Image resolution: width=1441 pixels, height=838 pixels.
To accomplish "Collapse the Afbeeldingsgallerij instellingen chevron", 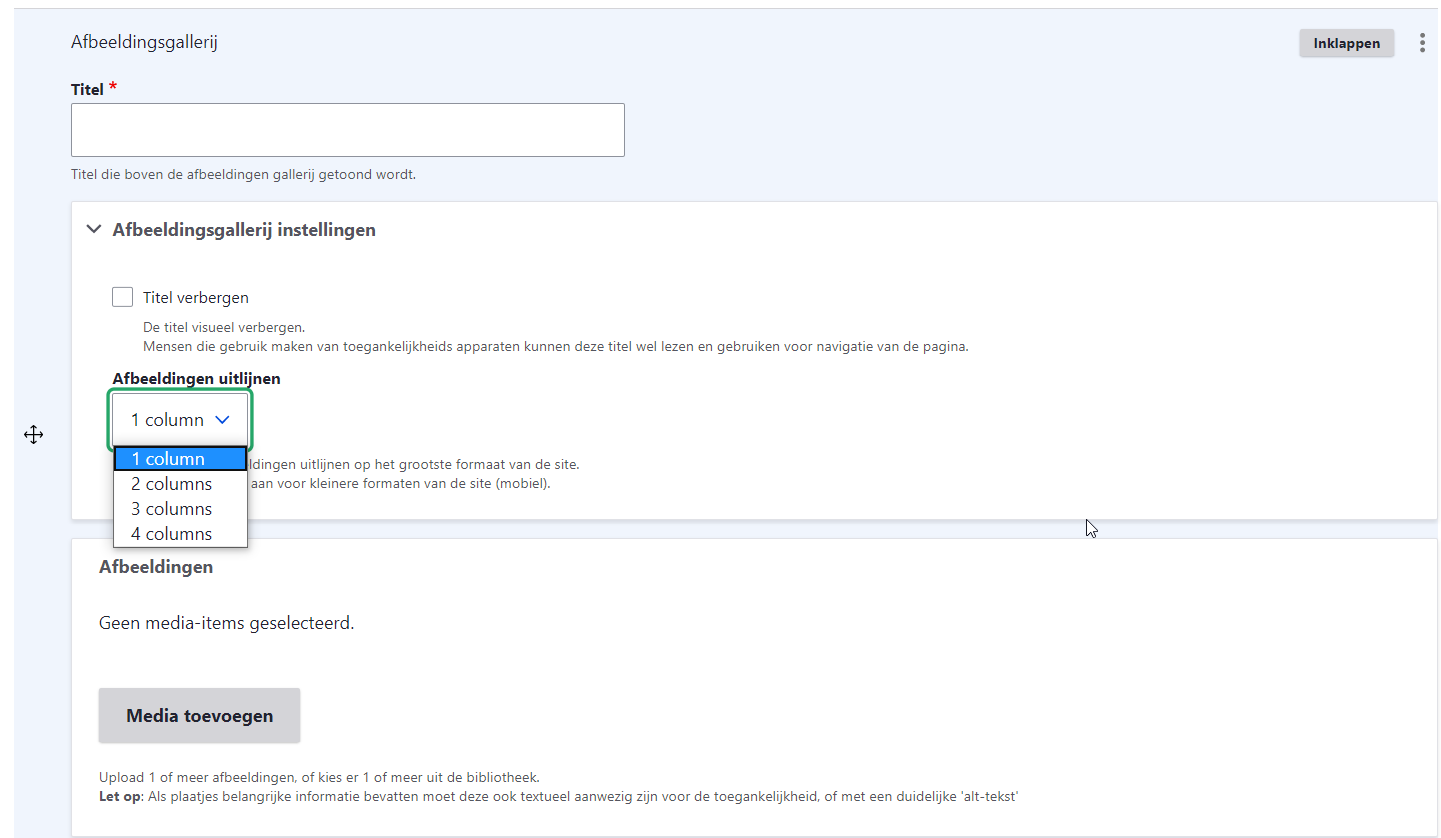I will tap(94, 229).
